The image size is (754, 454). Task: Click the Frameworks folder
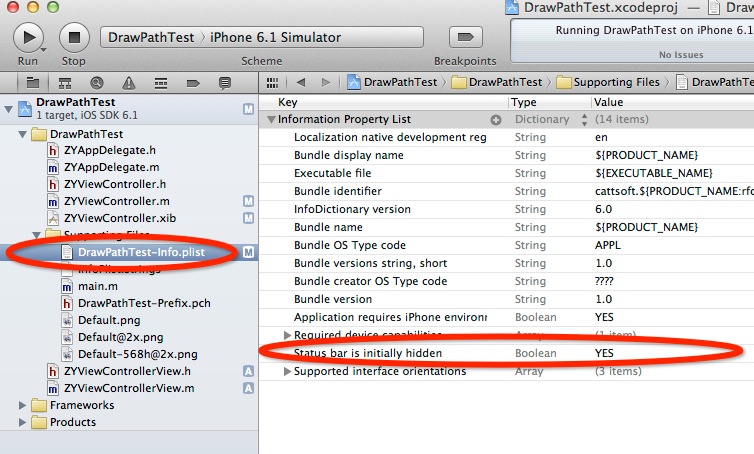pyautogui.click(x=82, y=405)
